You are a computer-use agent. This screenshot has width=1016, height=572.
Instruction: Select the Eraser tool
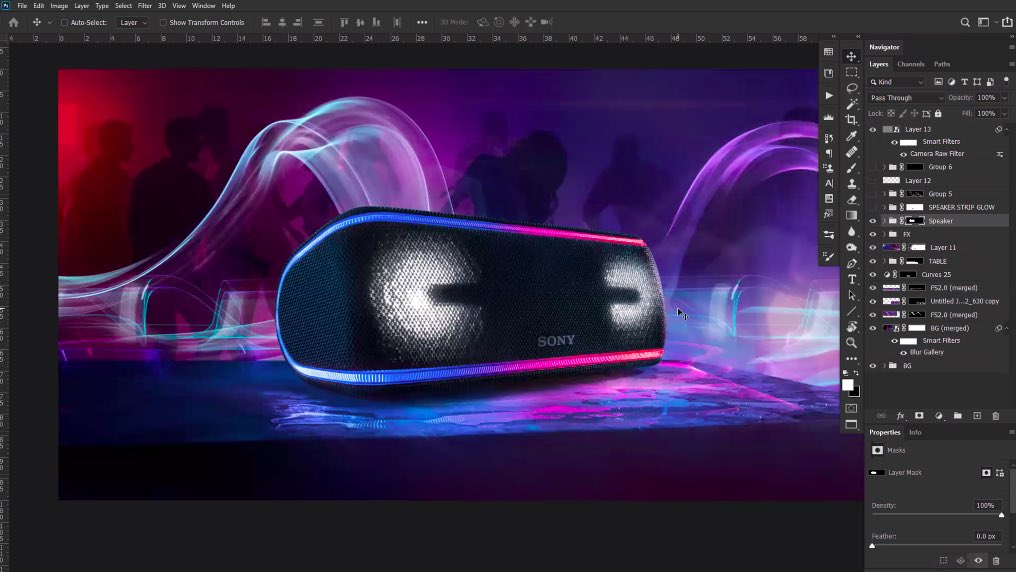(851, 200)
